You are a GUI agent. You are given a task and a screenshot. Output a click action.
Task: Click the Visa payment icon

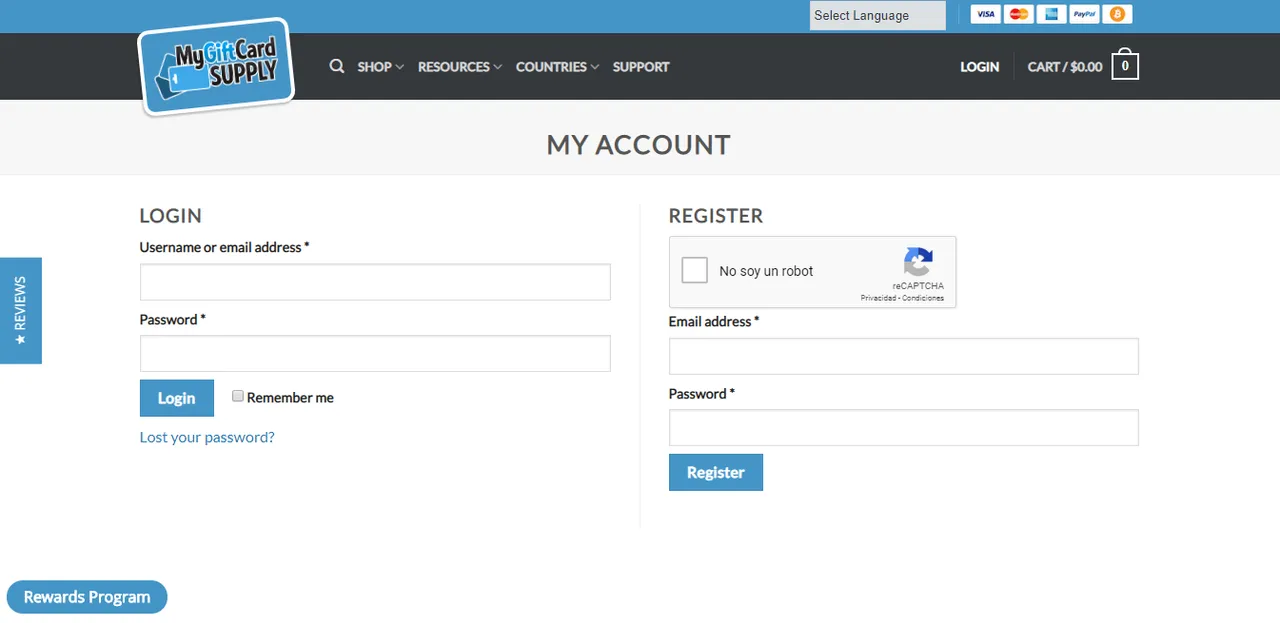(986, 14)
